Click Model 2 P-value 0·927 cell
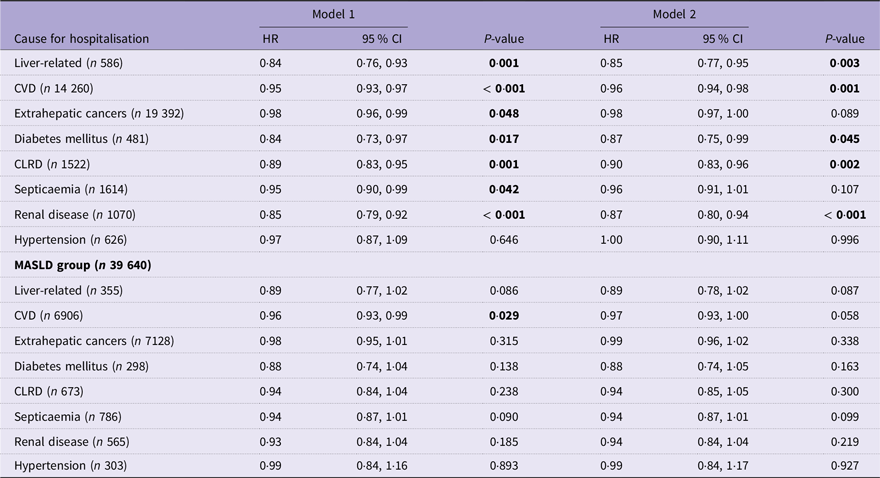 (845, 466)
